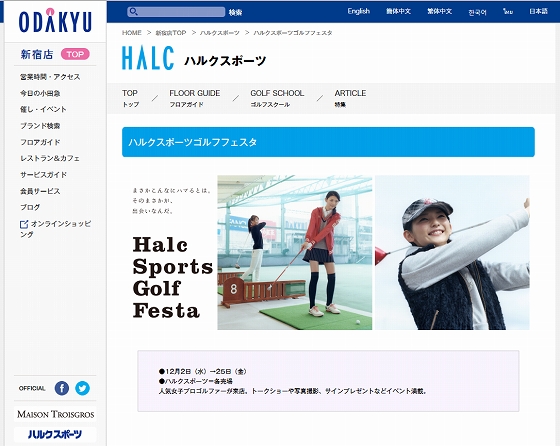Go to HOME breadcrumb
Viewport: 560px width, 446px height.
click(132, 33)
